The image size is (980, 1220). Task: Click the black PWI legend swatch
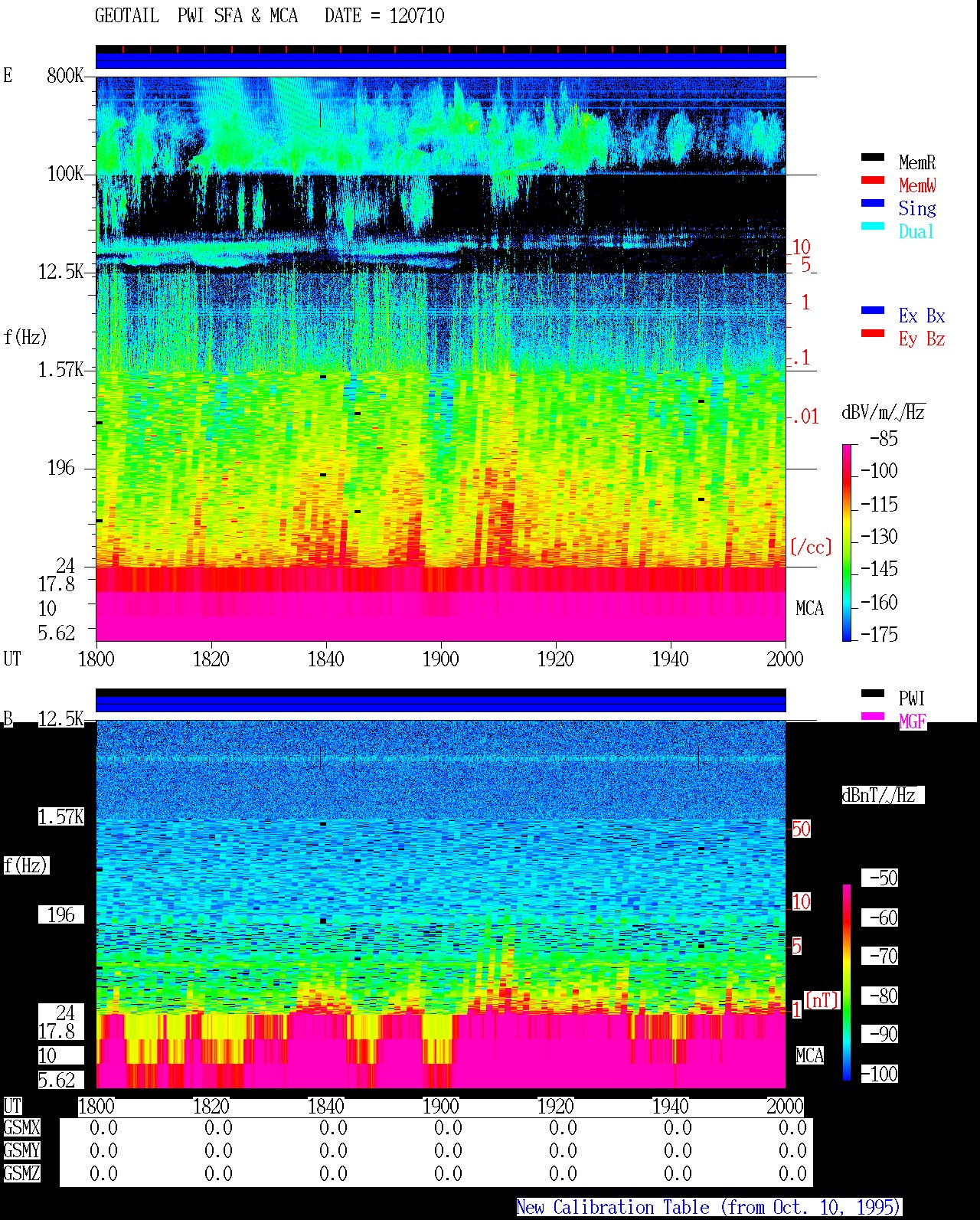tap(872, 693)
